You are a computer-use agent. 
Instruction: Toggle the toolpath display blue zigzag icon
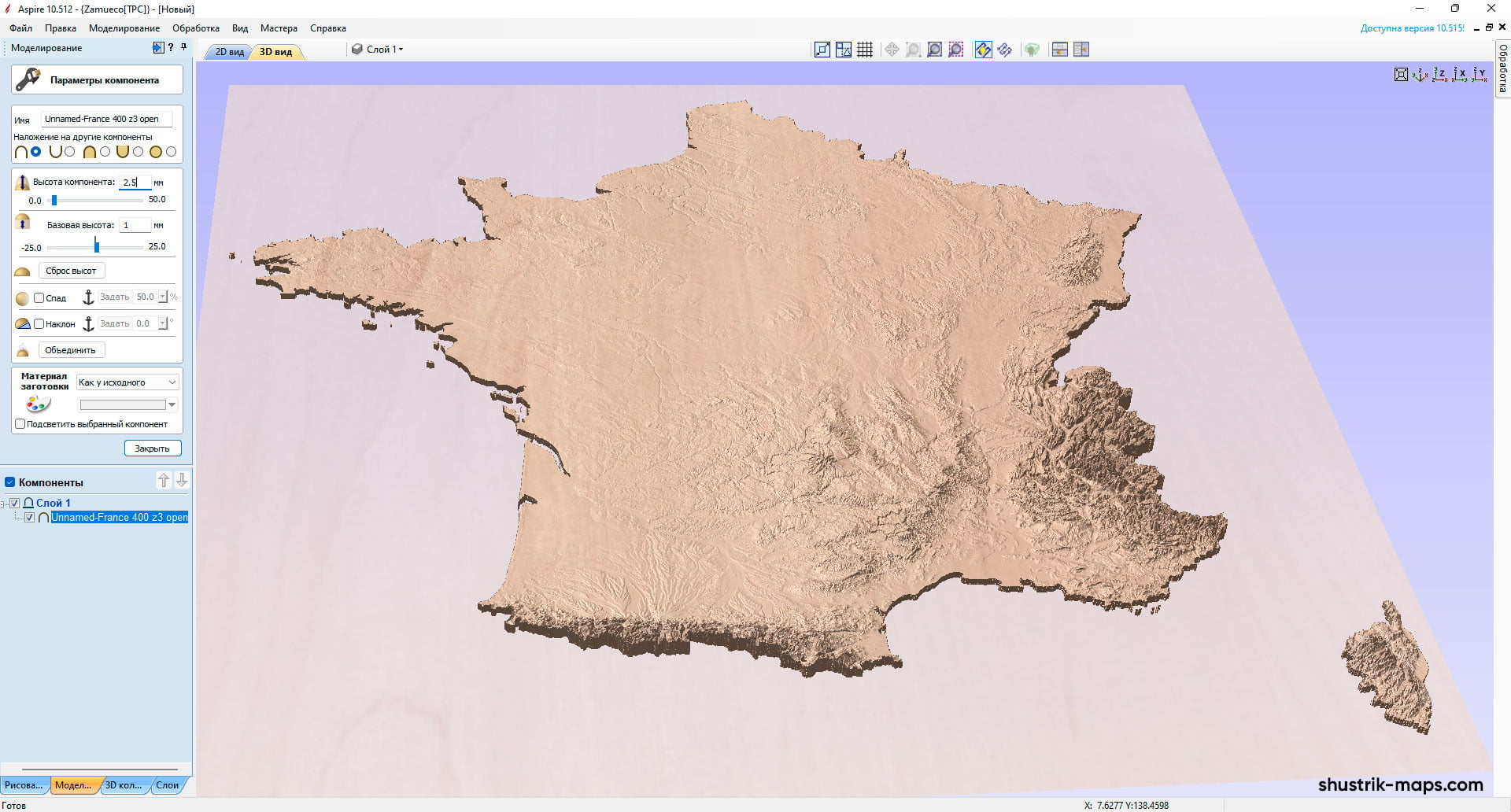tap(1005, 50)
